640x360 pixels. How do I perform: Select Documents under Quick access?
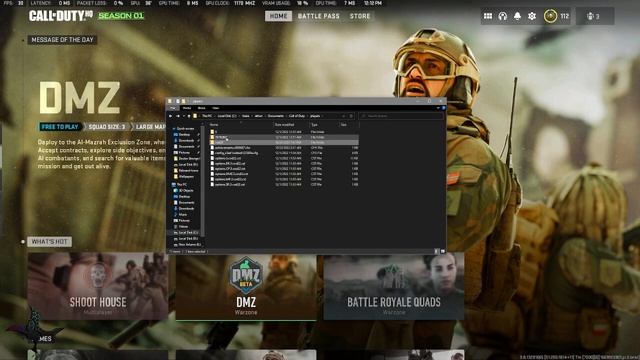(x=186, y=147)
